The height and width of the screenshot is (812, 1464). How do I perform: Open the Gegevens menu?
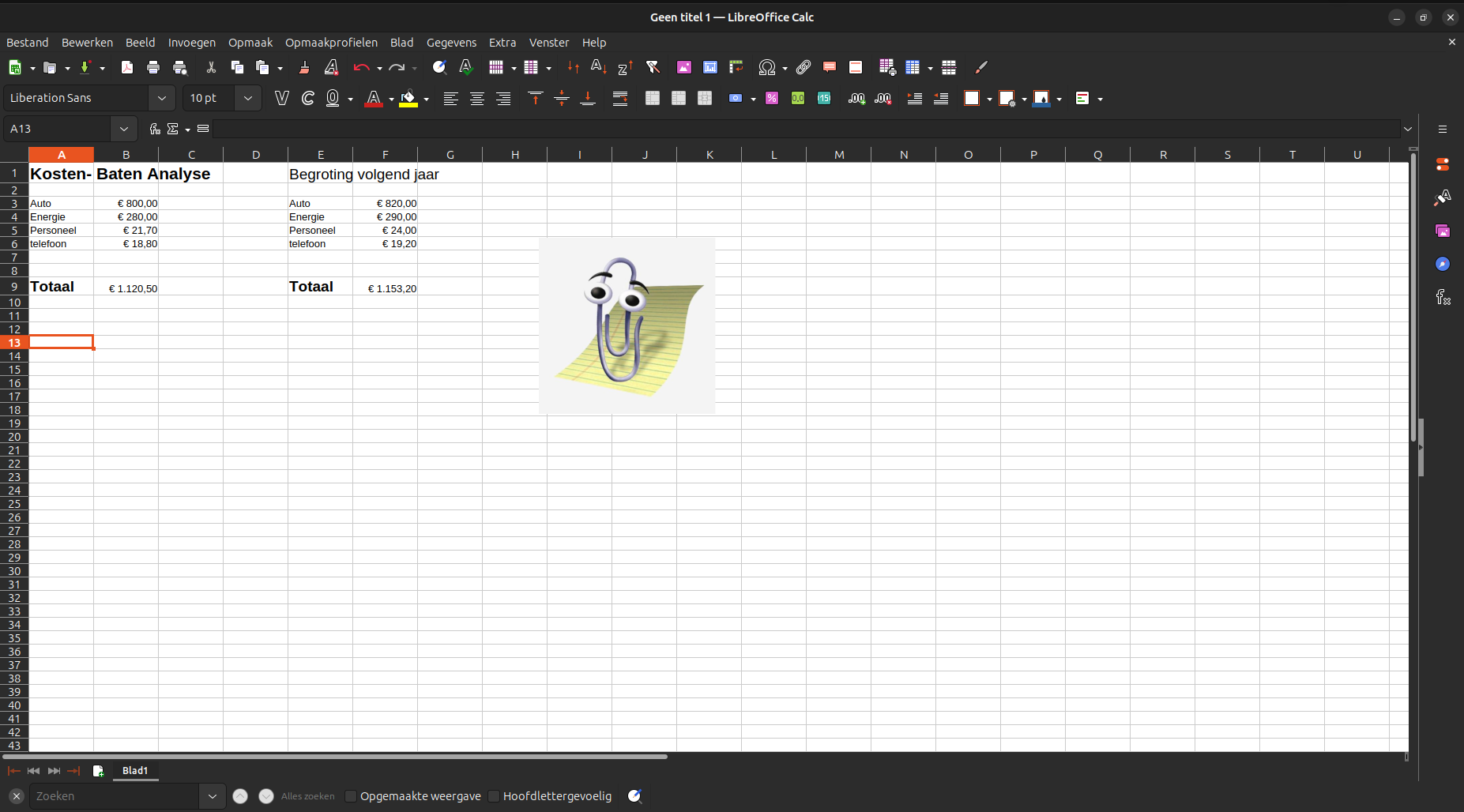coord(451,42)
